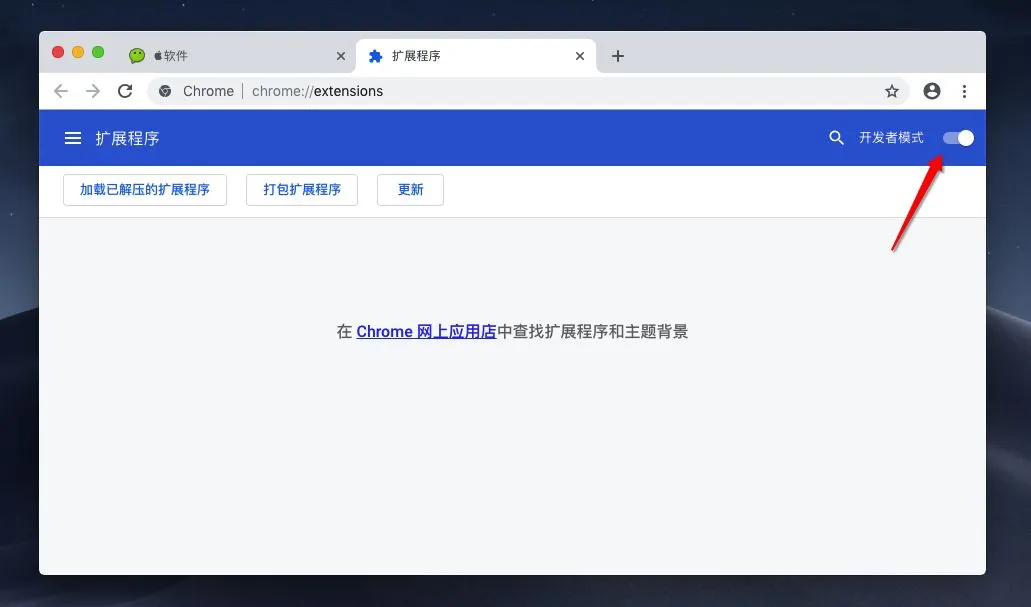Go forward with the browser forward arrow

tap(93, 91)
